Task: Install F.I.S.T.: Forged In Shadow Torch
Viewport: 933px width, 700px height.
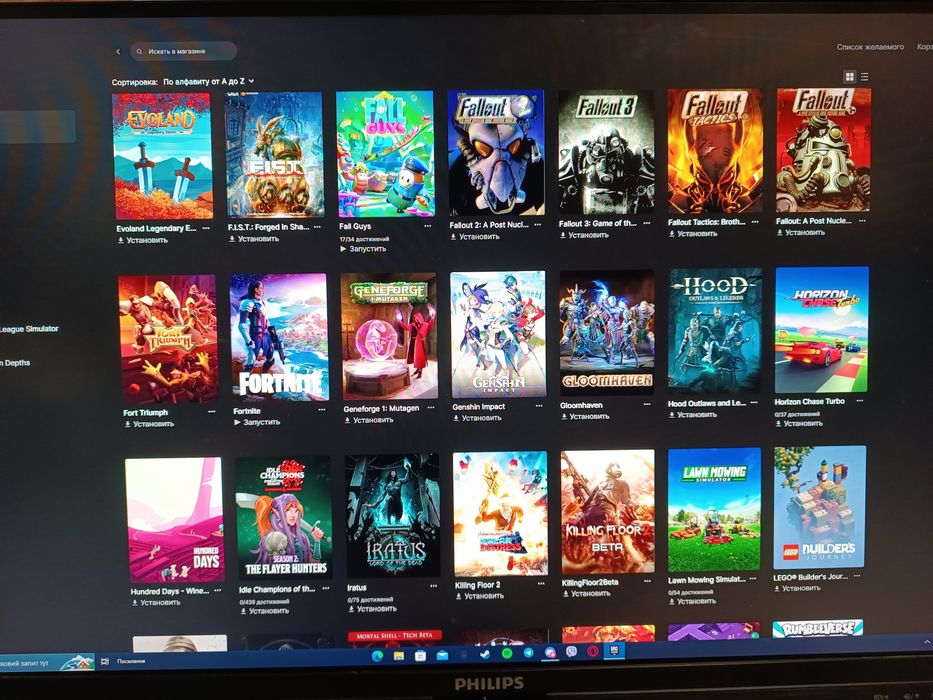Action: (x=254, y=239)
